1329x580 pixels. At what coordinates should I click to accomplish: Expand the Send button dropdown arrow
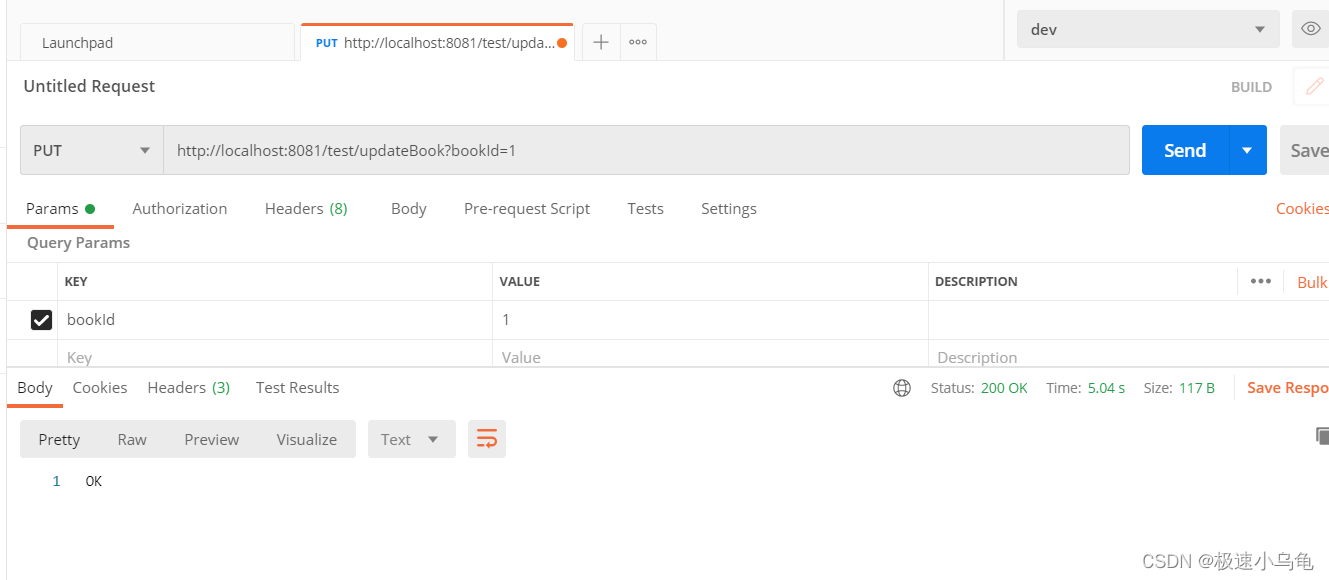[1246, 149]
